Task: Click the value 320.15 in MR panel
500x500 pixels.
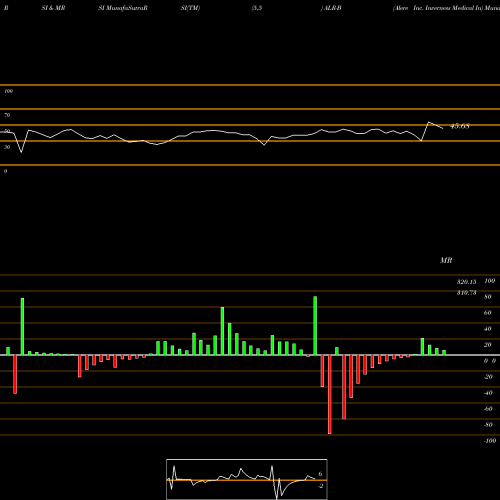Action: tap(467, 282)
